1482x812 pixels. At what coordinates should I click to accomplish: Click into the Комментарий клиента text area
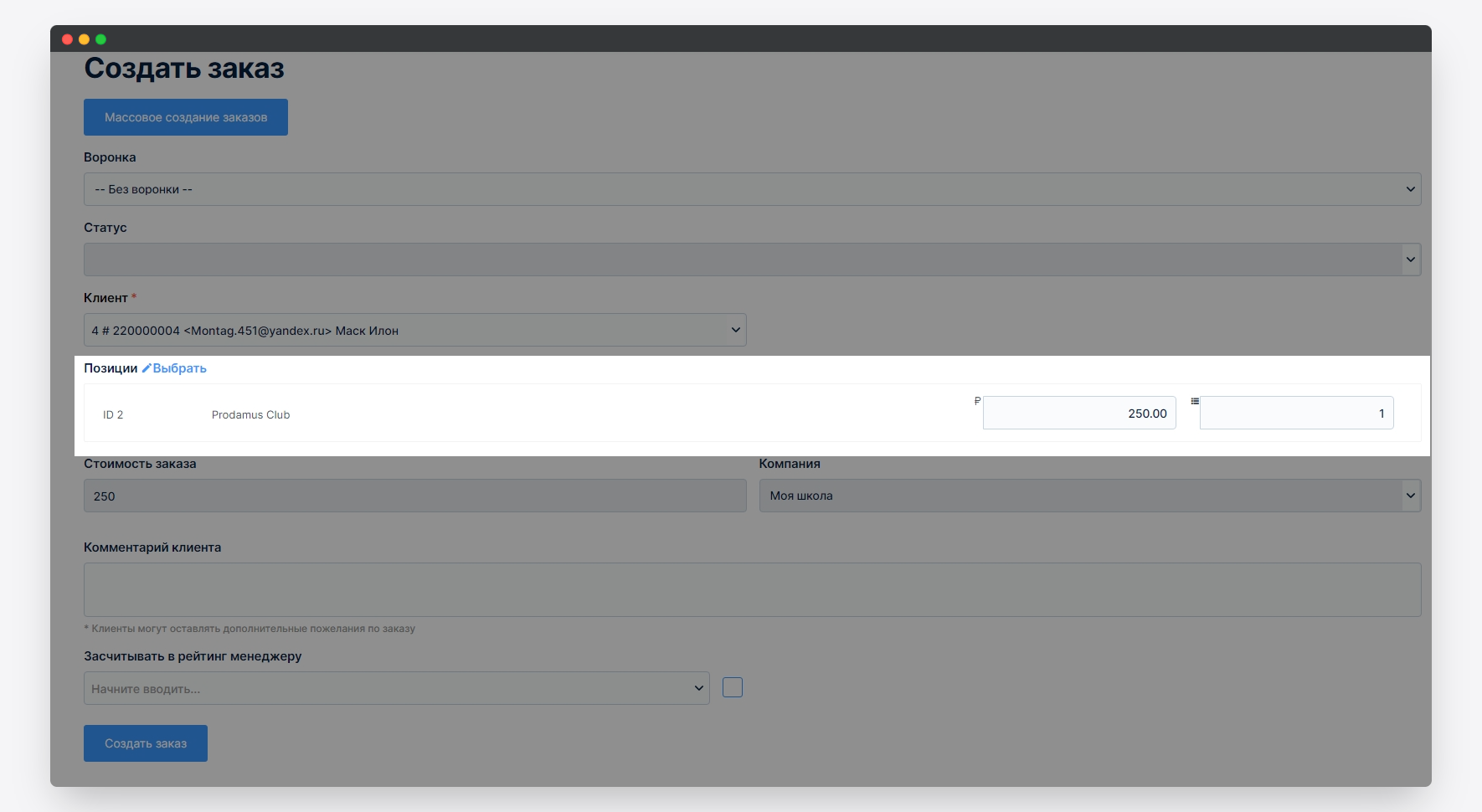(x=751, y=589)
